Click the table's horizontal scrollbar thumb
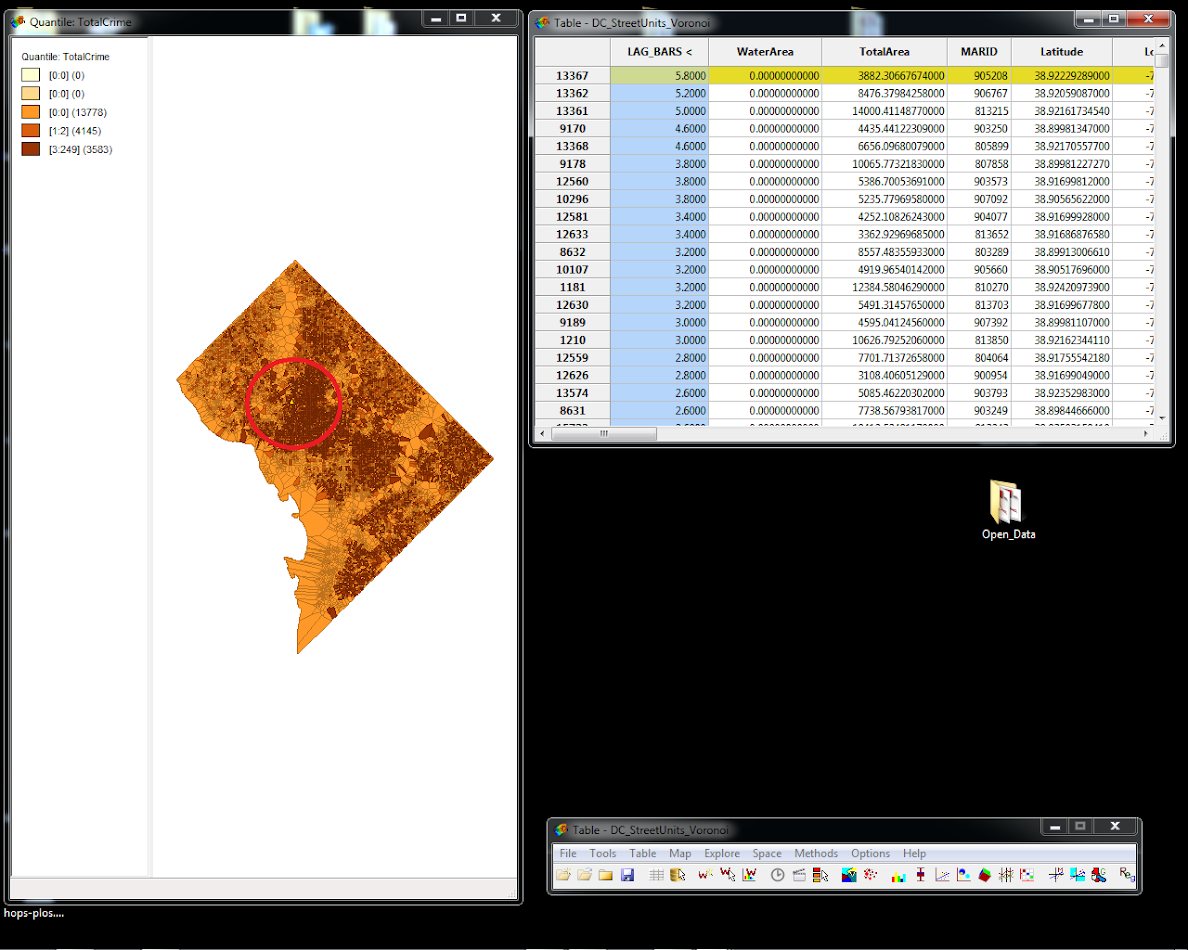The image size is (1188, 950). pyautogui.click(x=603, y=433)
